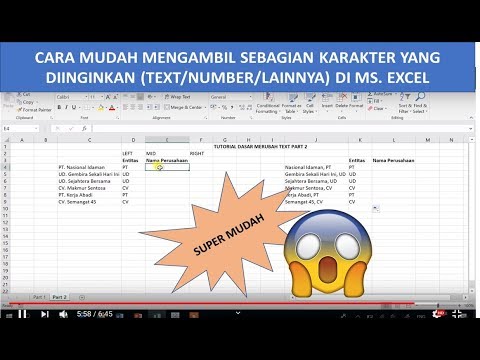Open Cell Styles gallery
This screenshot has height=360, width=480.
tap(309, 103)
